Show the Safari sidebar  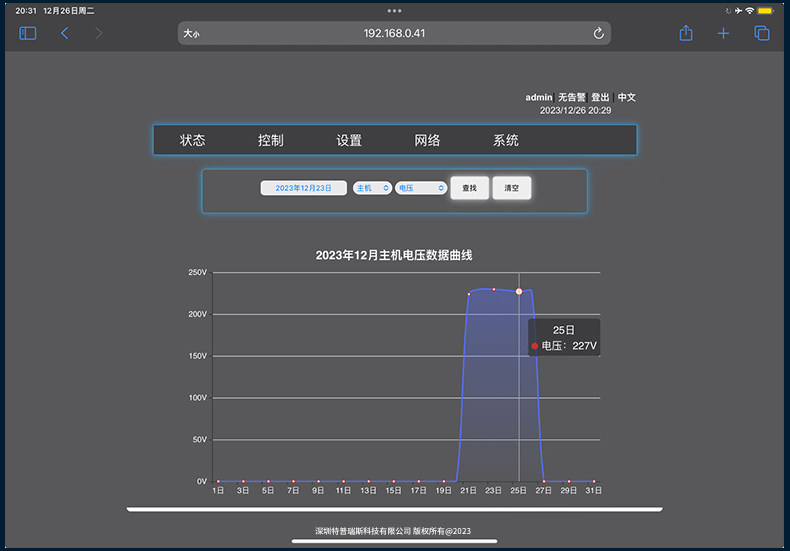tap(28, 33)
